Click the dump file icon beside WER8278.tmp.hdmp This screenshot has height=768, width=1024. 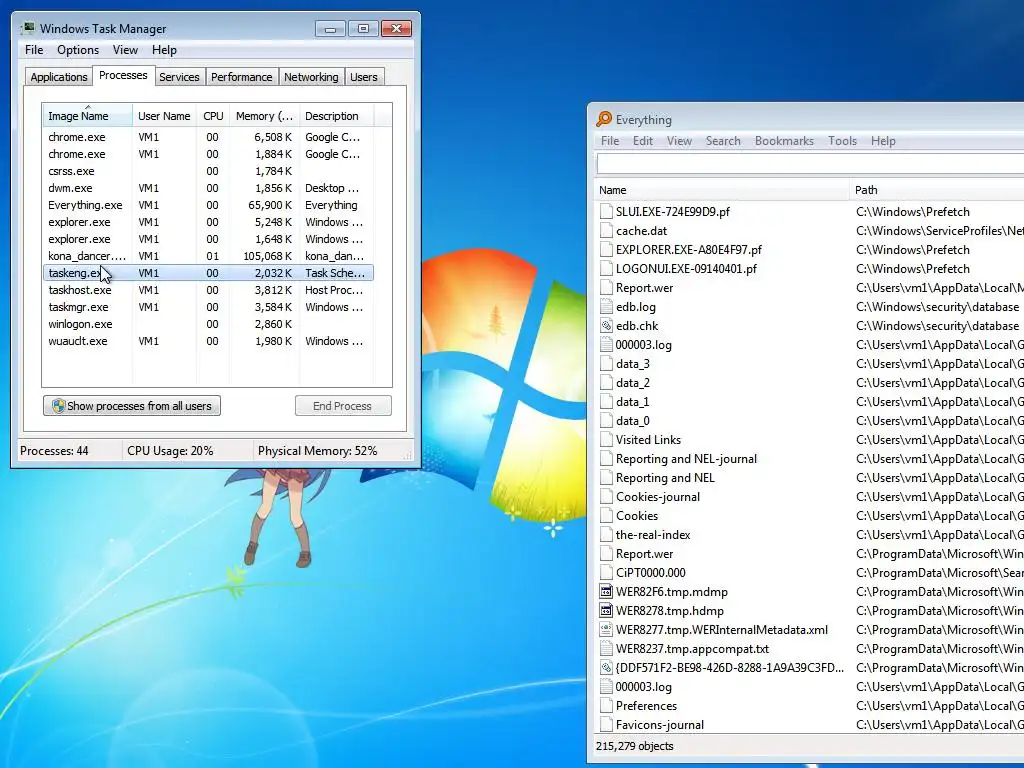pos(606,611)
